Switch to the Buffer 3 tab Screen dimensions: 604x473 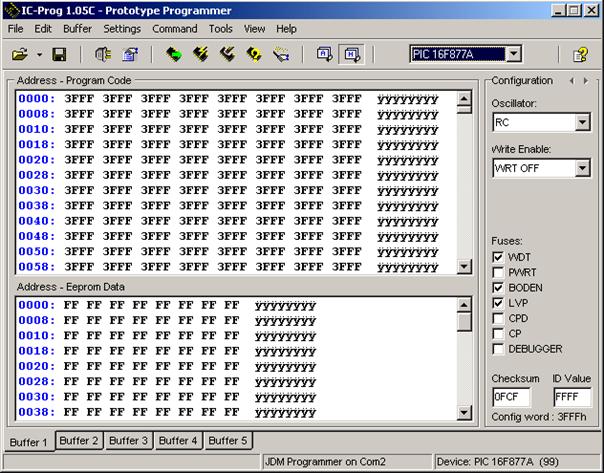[128, 440]
